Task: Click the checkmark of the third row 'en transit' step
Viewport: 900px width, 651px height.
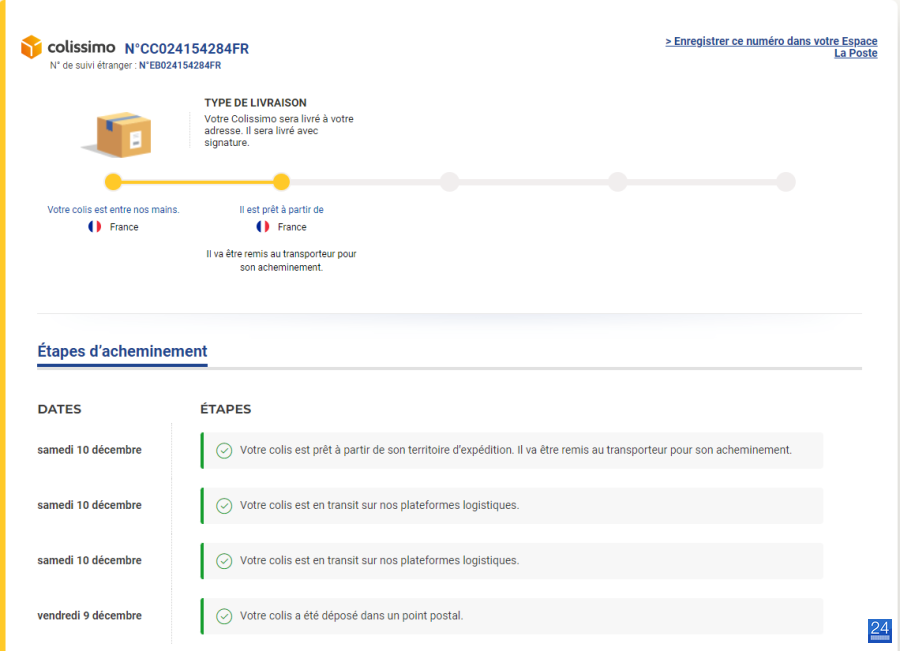Action: (x=224, y=561)
